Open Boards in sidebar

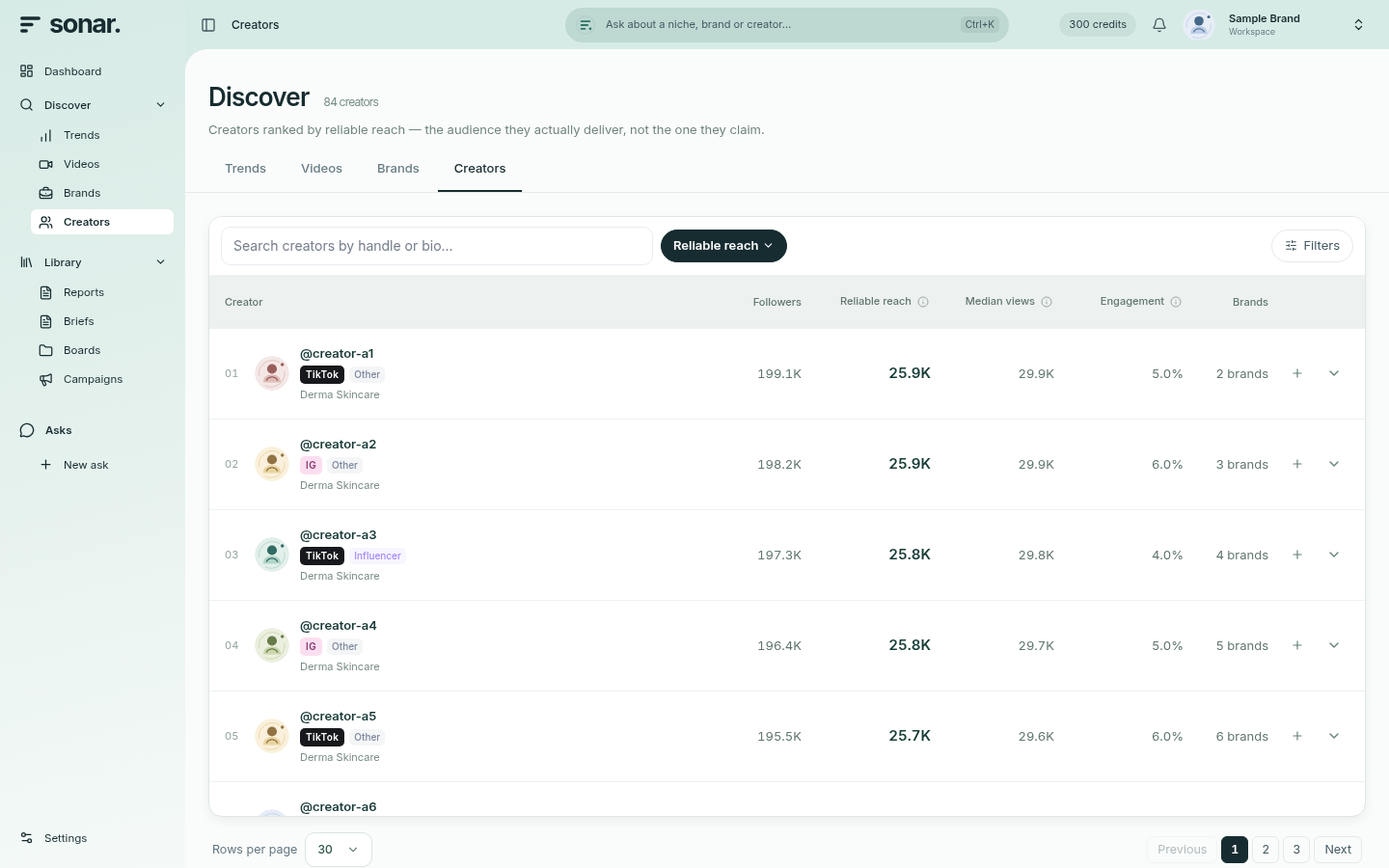pos(102,350)
